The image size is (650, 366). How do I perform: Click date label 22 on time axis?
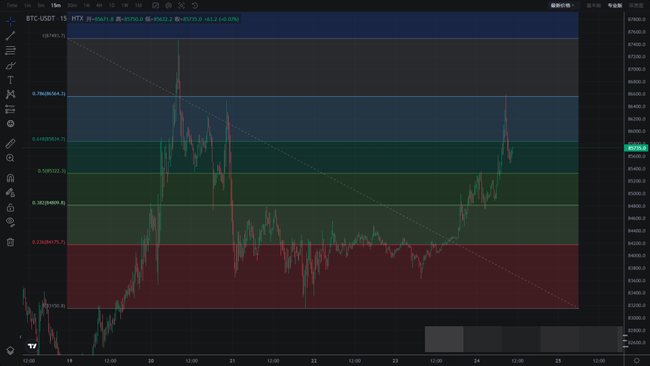[314, 361]
